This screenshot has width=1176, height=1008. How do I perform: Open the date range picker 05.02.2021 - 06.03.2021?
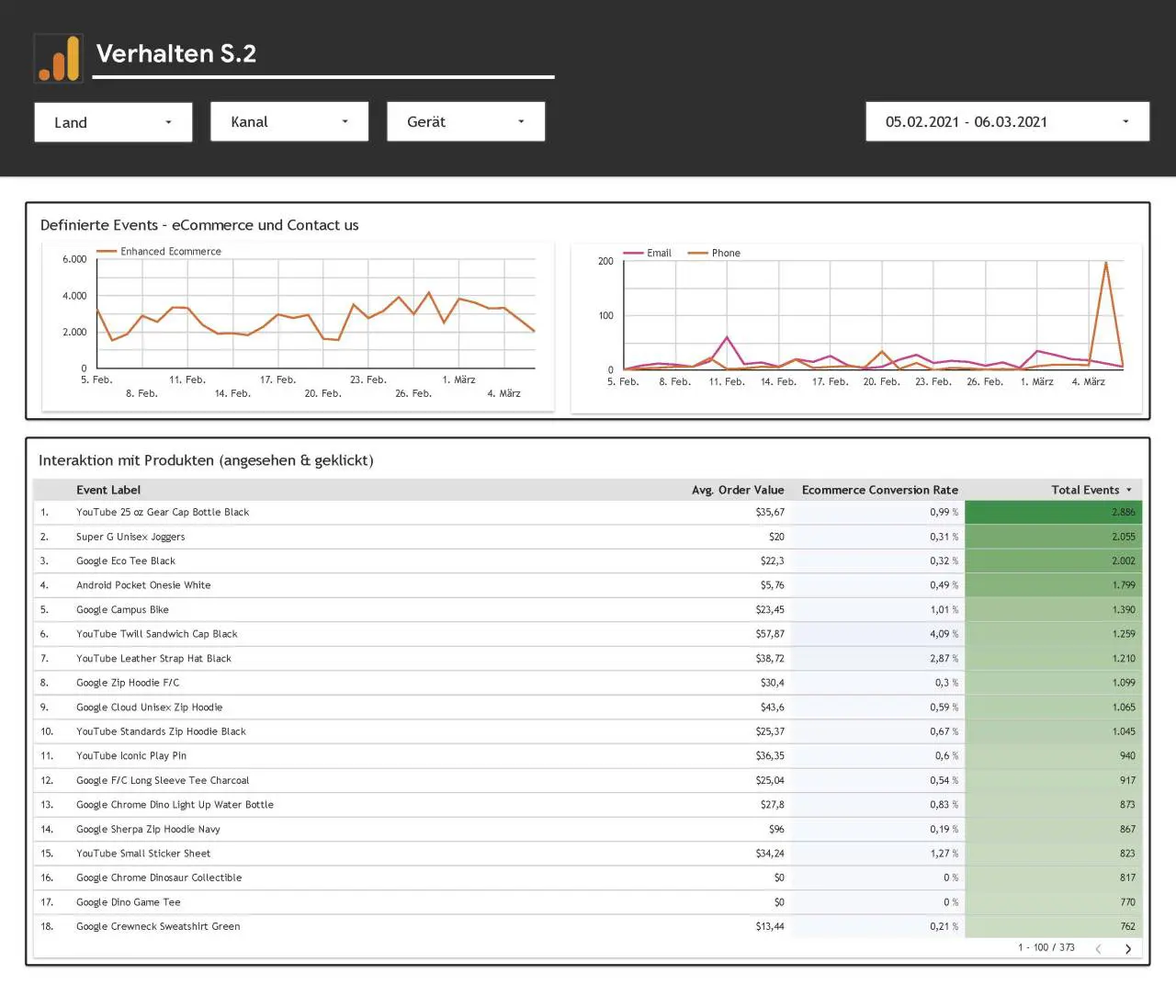pyautogui.click(x=1007, y=121)
